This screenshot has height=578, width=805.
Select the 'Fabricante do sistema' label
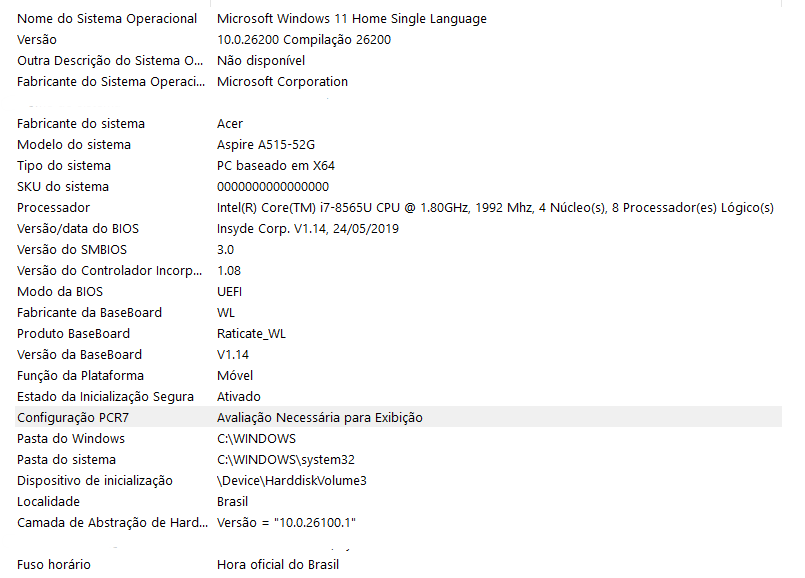click(x=81, y=124)
